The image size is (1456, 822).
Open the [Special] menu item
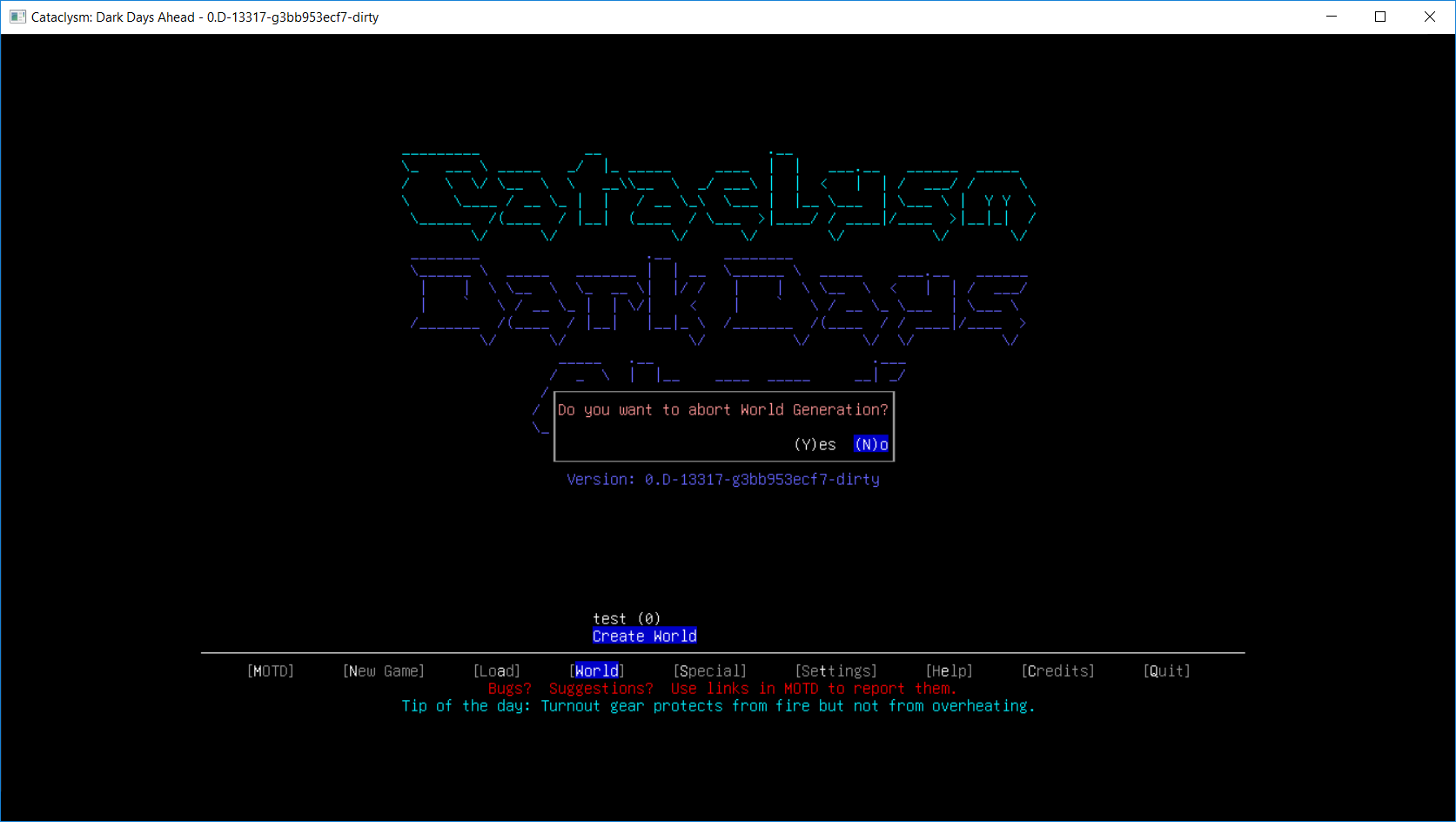click(x=710, y=670)
